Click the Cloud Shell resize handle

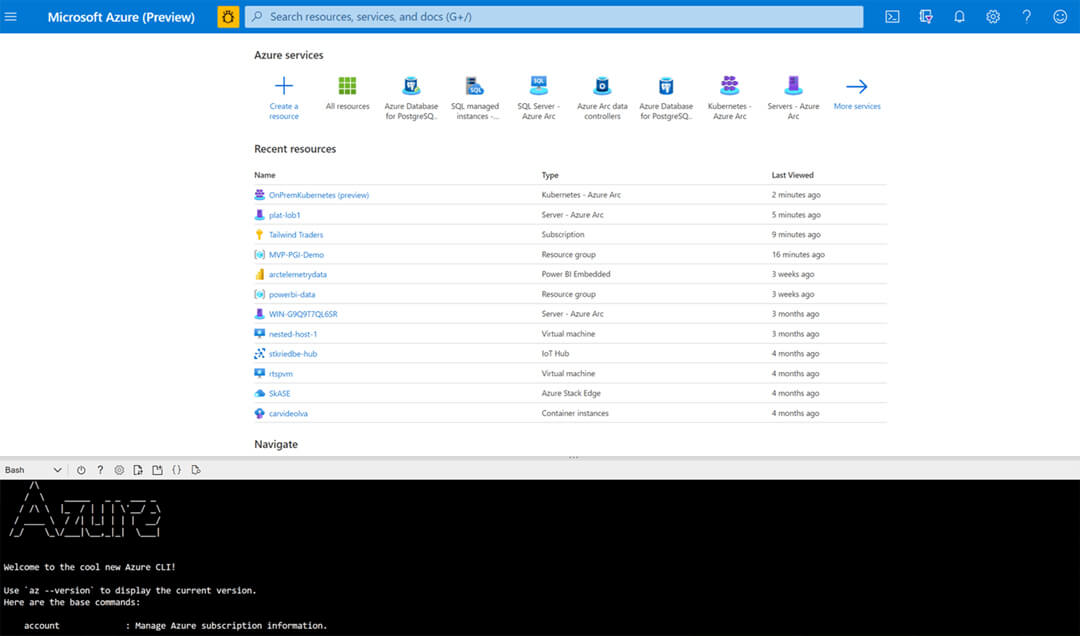(x=574, y=457)
